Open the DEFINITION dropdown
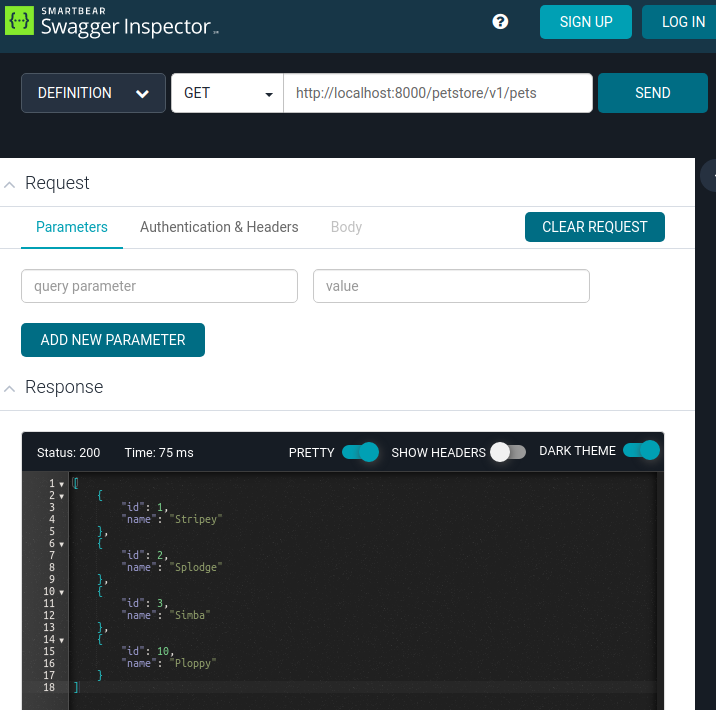The width and height of the screenshot is (716, 710). pyautogui.click(x=93, y=93)
